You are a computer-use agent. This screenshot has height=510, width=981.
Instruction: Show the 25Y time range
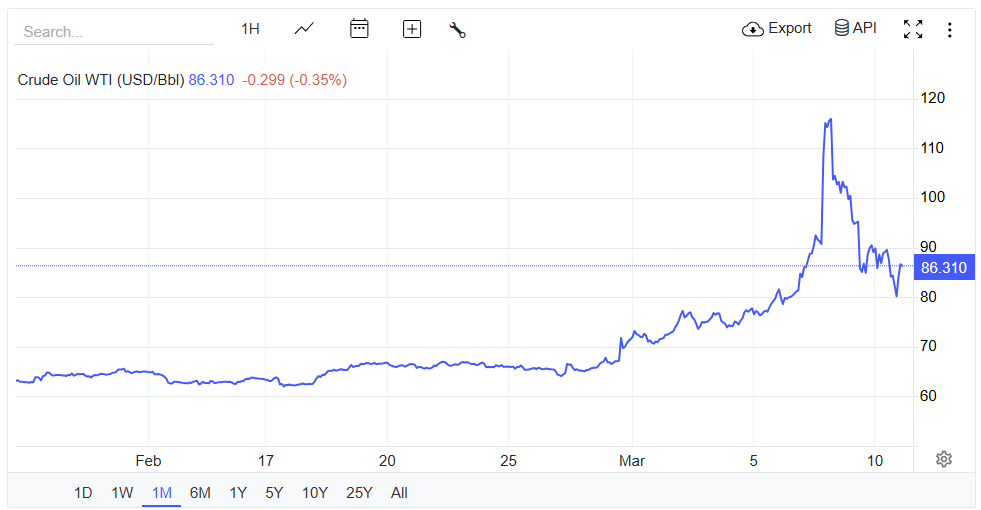[359, 493]
